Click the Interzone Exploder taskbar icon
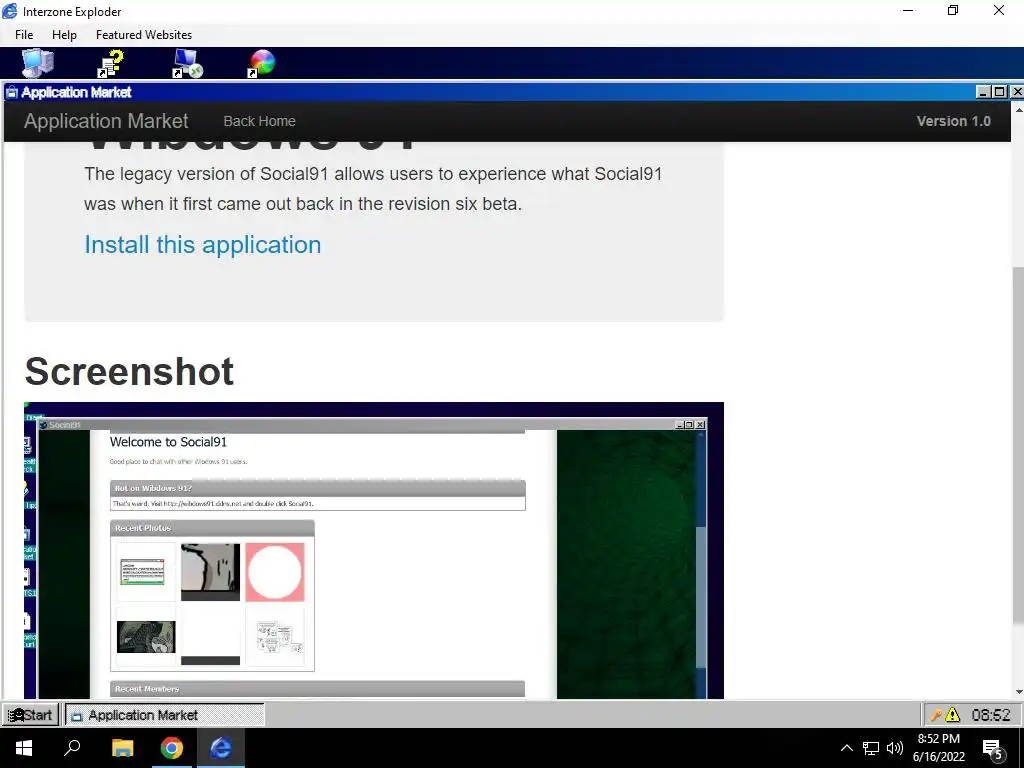Screen dimensions: 1024x768 pyautogui.click(x=221, y=748)
